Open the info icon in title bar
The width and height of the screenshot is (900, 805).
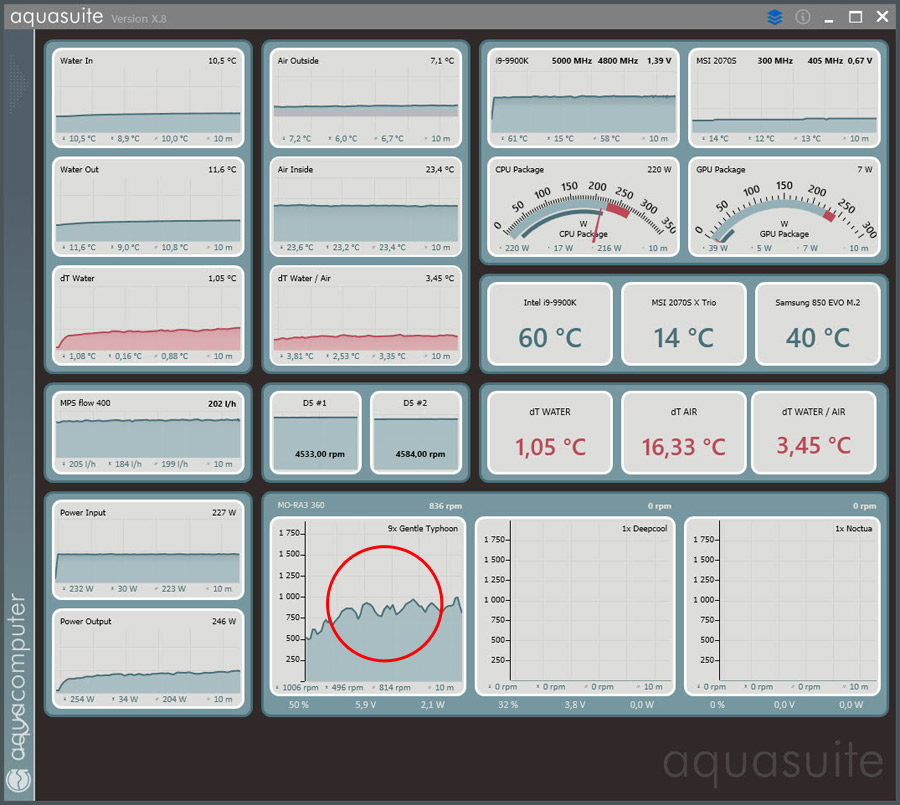[x=802, y=17]
